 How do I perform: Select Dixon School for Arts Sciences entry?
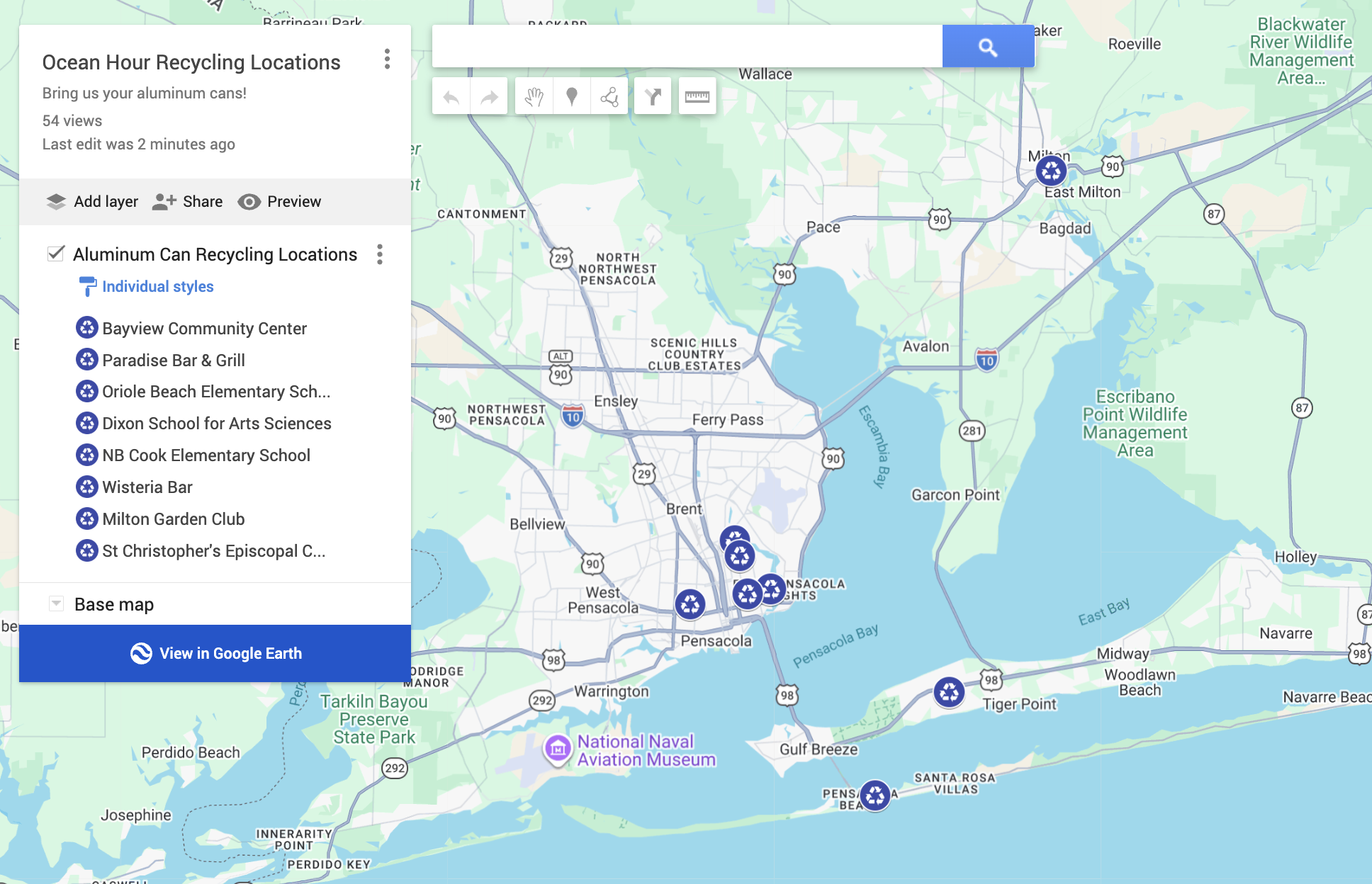click(x=217, y=424)
